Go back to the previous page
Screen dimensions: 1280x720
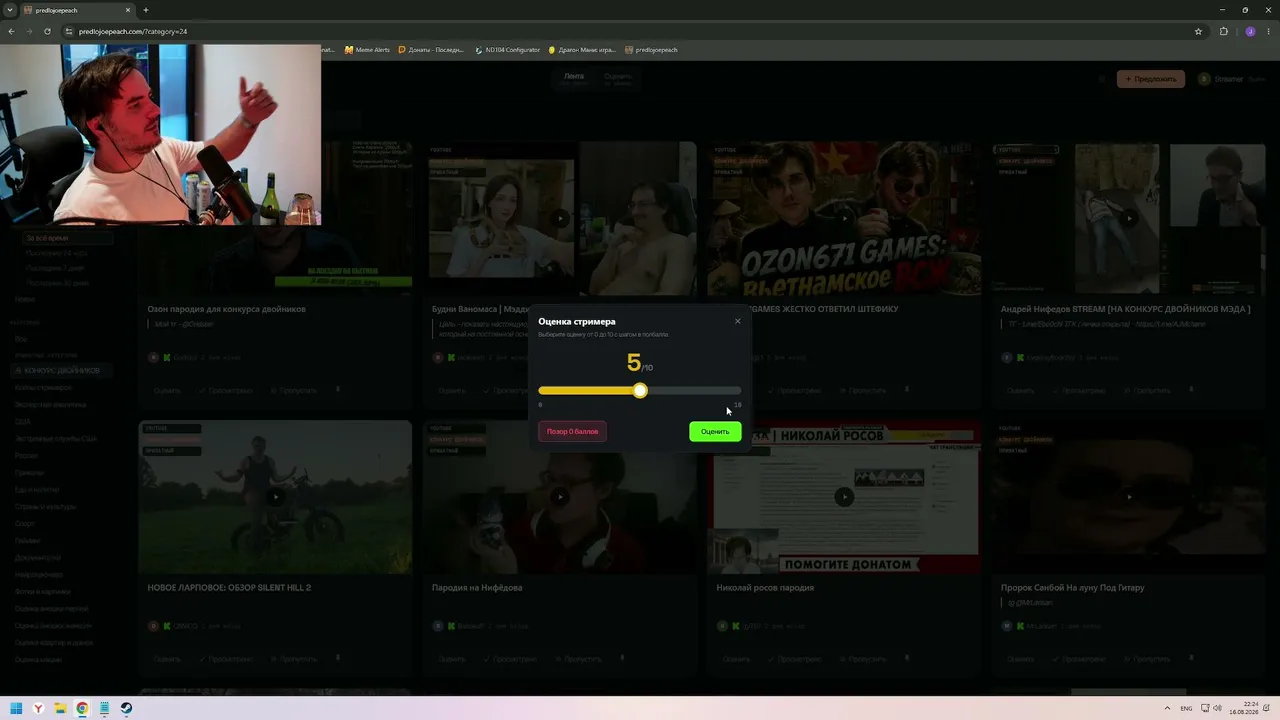[11, 31]
